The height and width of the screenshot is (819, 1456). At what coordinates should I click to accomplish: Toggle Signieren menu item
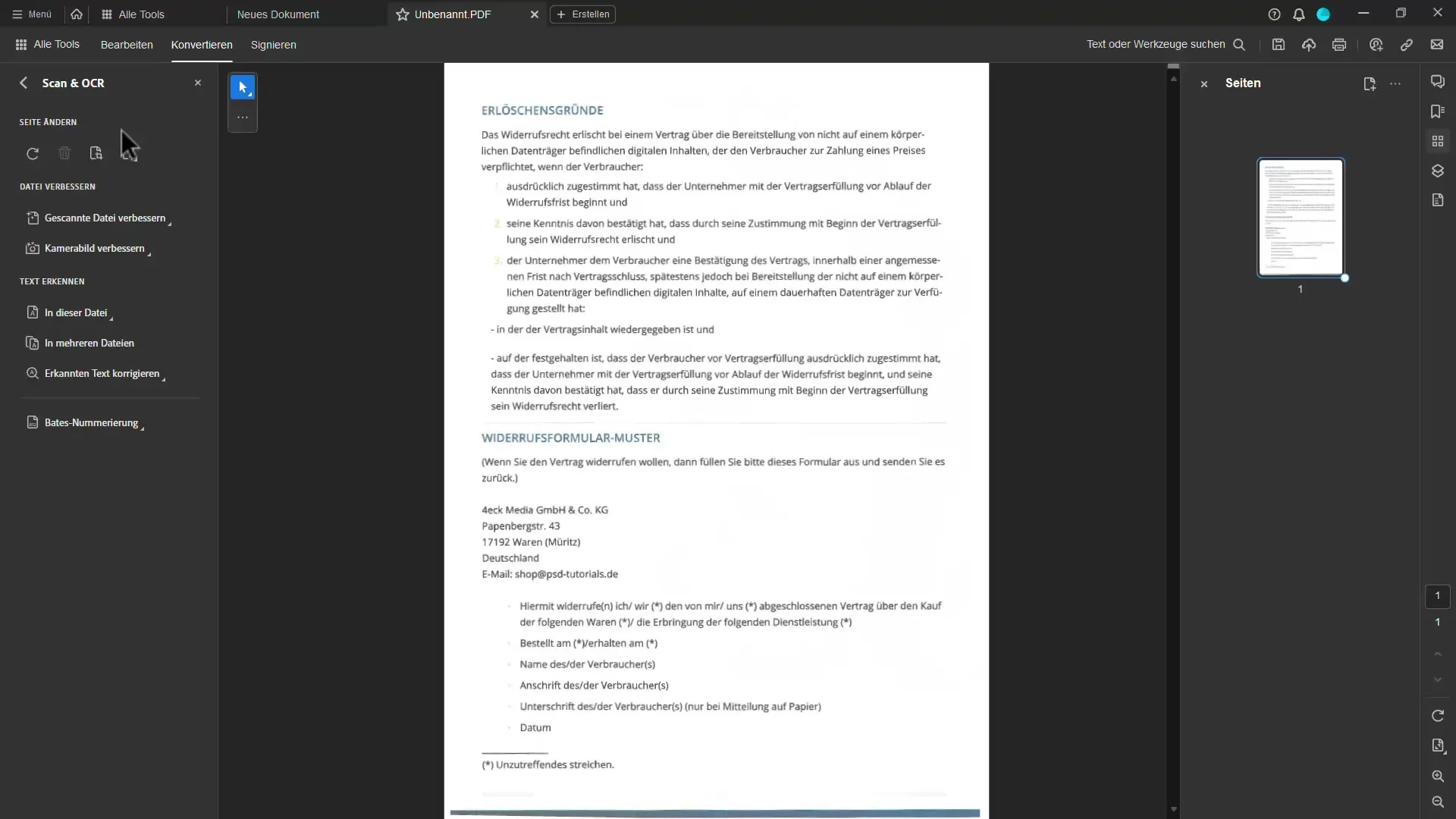point(273,44)
